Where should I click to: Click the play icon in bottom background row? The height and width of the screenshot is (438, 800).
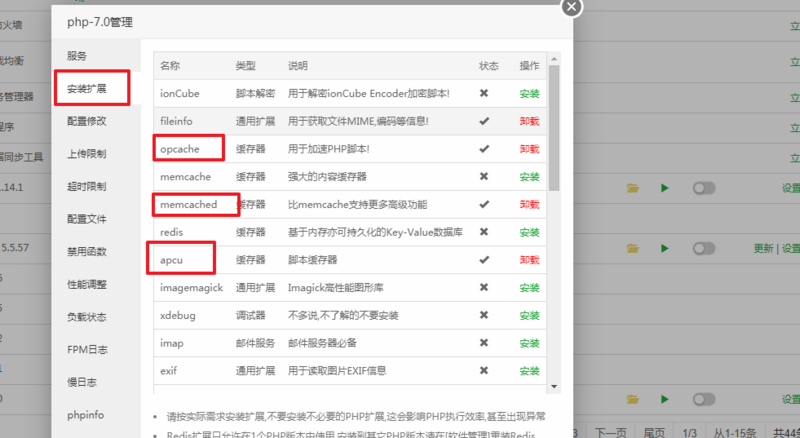pyautogui.click(x=664, y=399)
